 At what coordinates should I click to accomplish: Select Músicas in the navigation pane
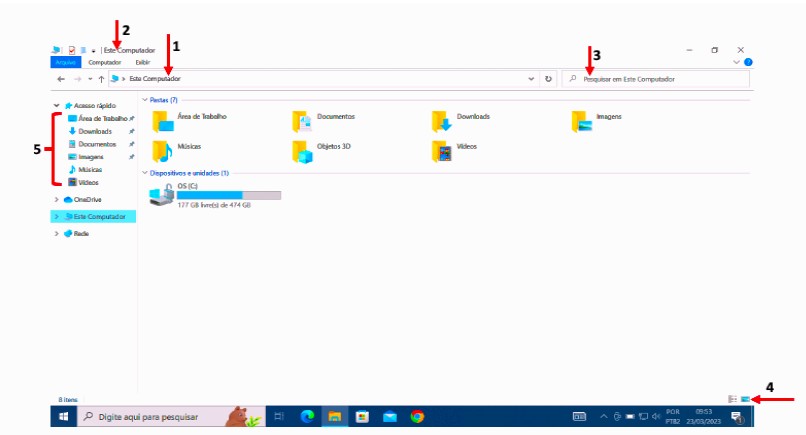point(90,170)
